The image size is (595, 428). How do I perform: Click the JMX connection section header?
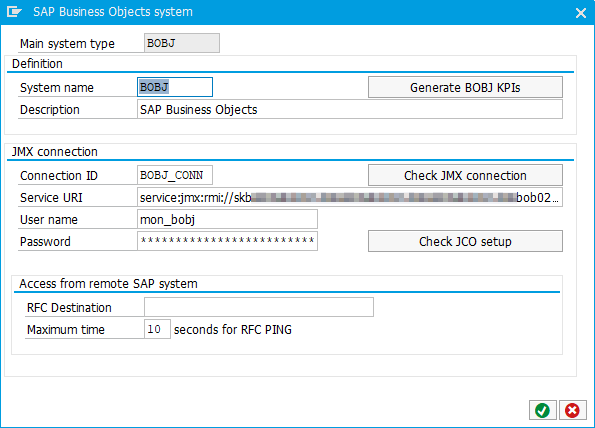pyautogui.click(x=55, y=152)
